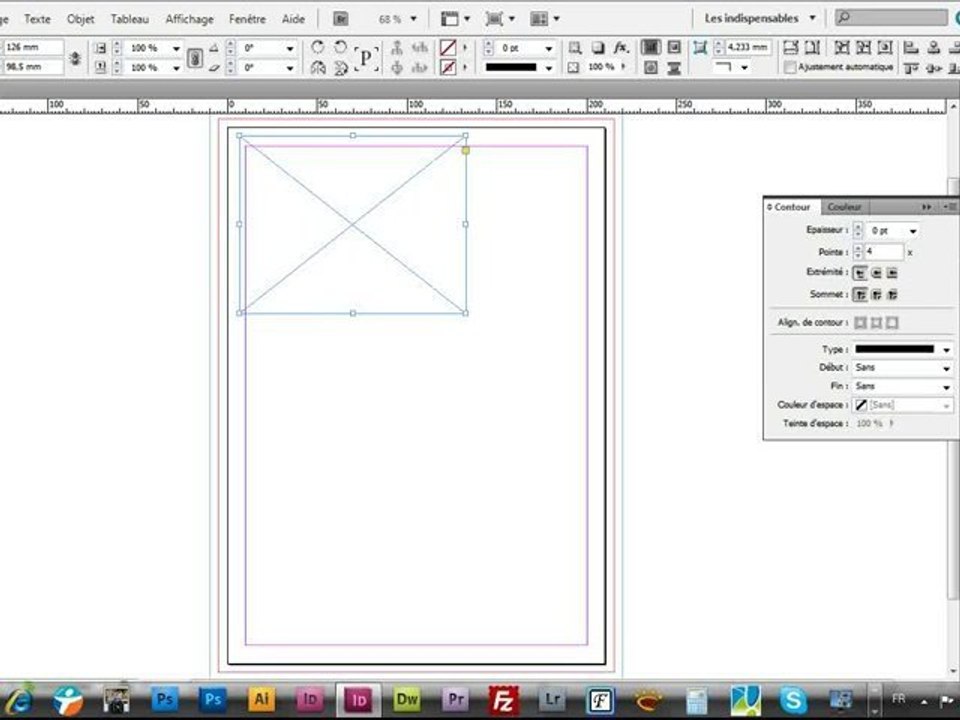
Task: Open Lightroom from the taskbar
Action: pos(552,699)
